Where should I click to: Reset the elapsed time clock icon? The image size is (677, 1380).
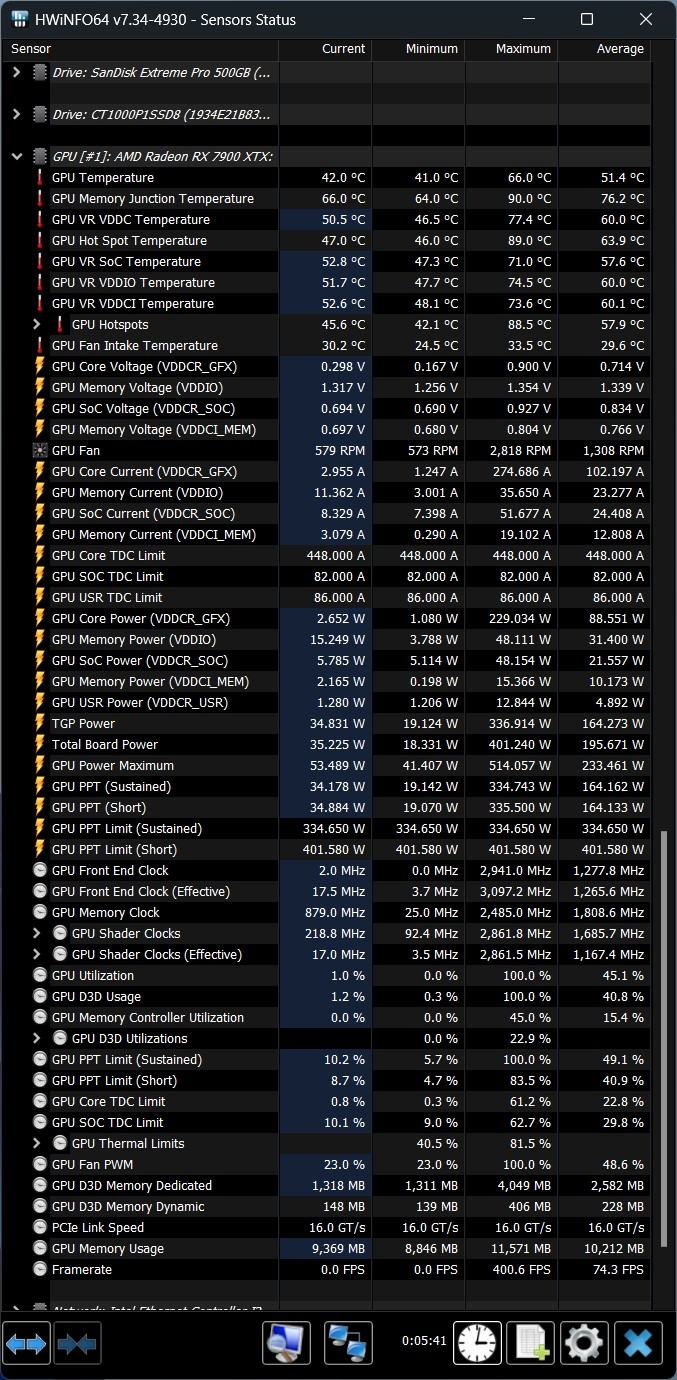[478, 1343]
